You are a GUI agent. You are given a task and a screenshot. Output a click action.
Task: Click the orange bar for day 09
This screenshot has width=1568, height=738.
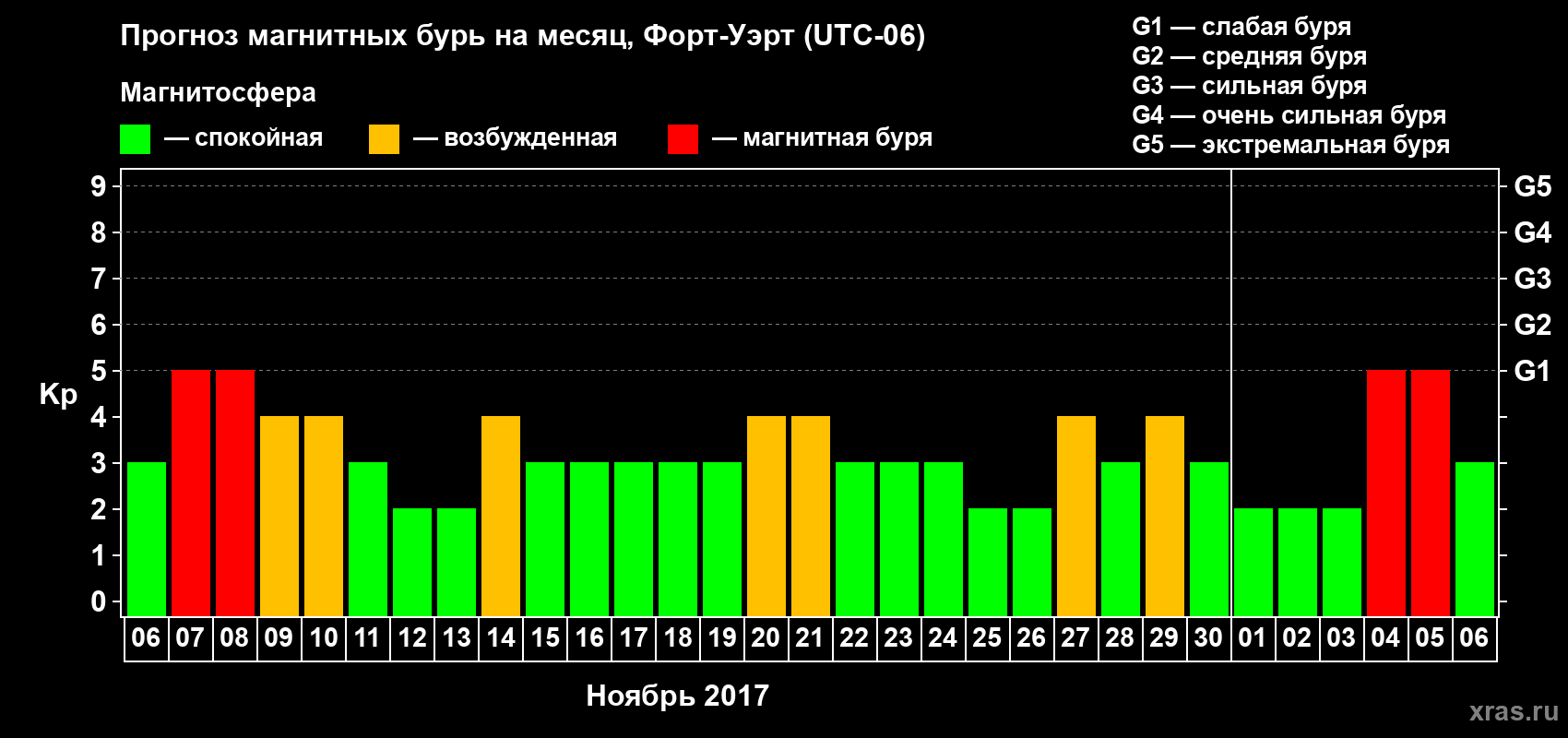pyautogui.click(x=279, y=516)
